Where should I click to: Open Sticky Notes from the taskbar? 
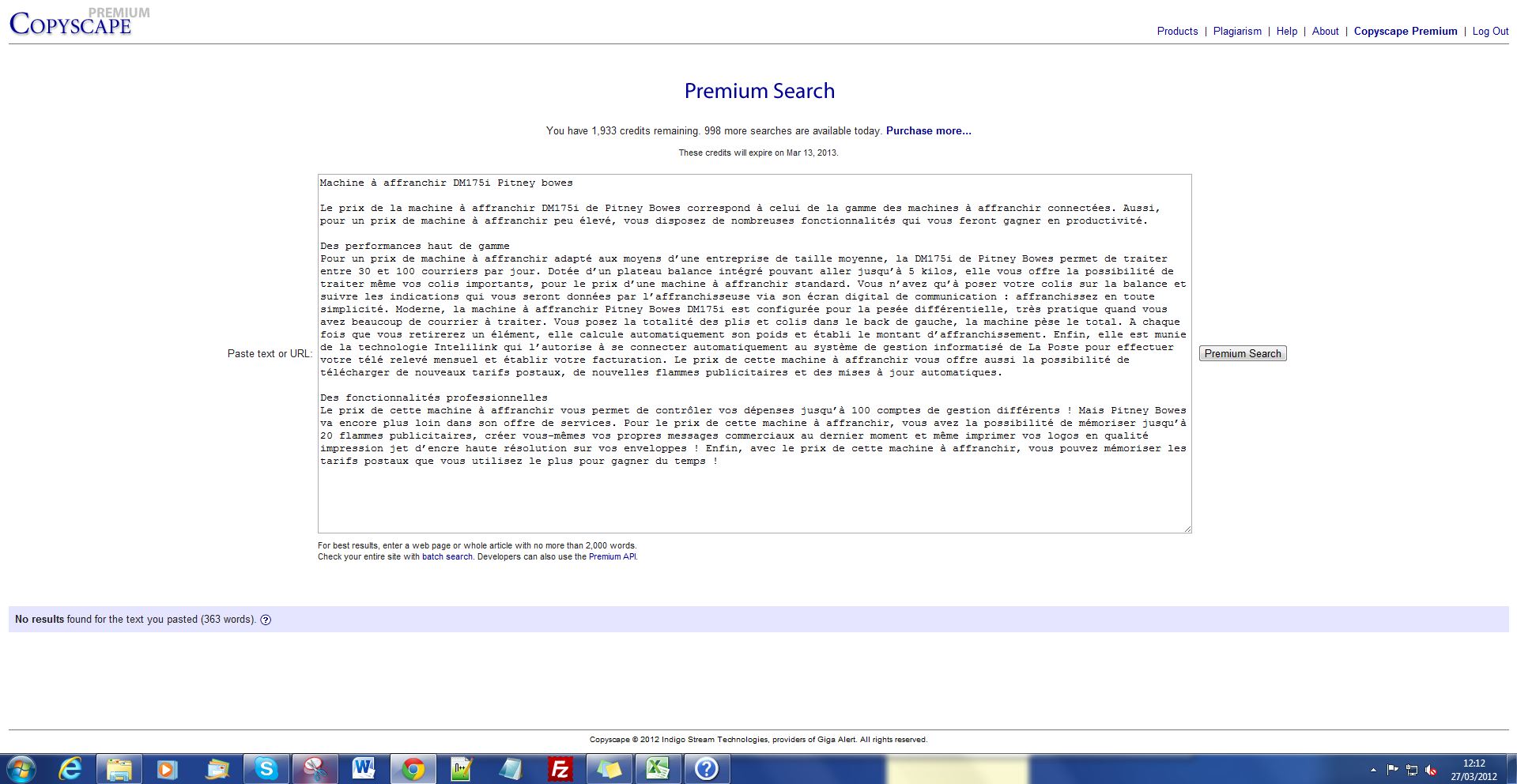(x=609, y=769)
